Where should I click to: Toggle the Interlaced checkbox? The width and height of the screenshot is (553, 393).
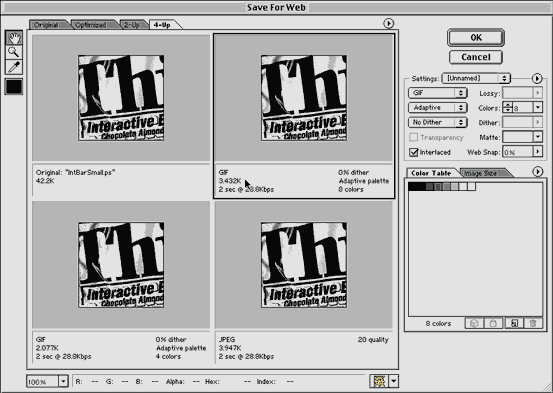pyautogui.click(x=413, y=152)
